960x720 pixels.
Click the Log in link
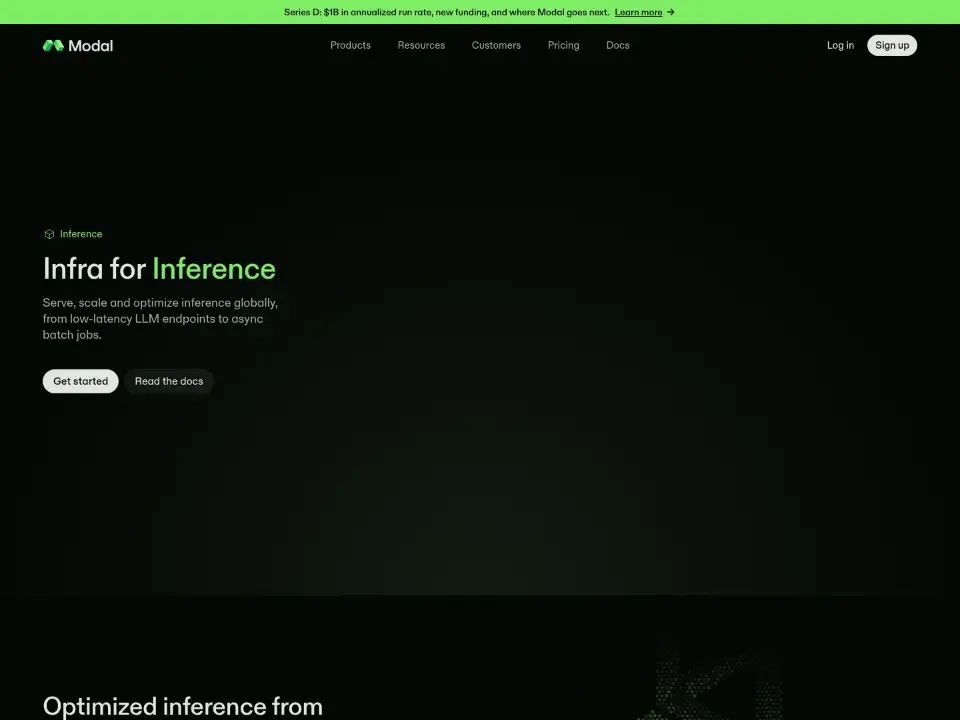pos(840,45)
